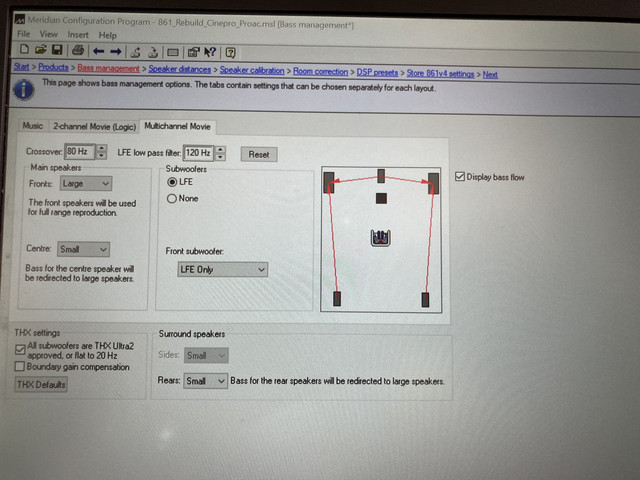640x480 pixels.
Task: Click the Print toolbar icon
Action: [x=78, y=51]
